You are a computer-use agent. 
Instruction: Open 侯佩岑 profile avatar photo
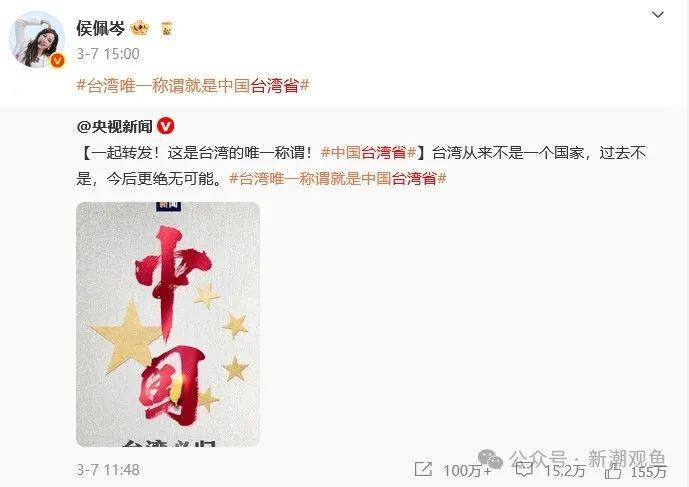pos(37,39)
